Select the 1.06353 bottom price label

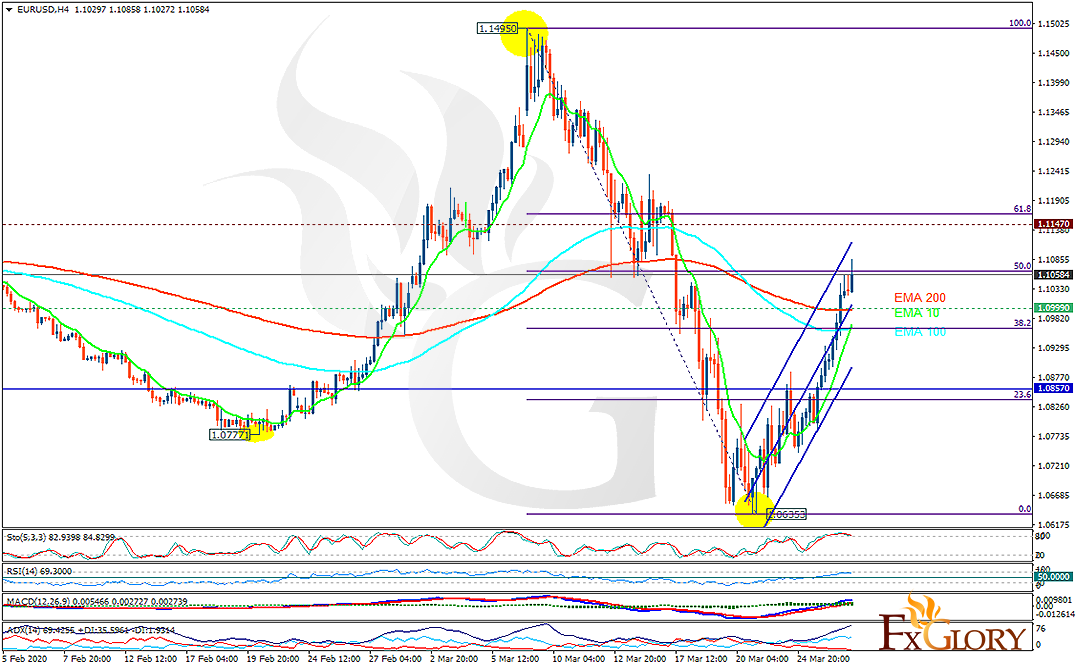coord(786,514)
